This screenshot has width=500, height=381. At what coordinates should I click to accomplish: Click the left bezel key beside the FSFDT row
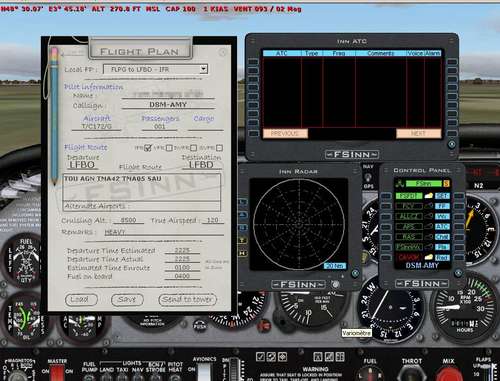pyautogui.click(x=386, y=196)
